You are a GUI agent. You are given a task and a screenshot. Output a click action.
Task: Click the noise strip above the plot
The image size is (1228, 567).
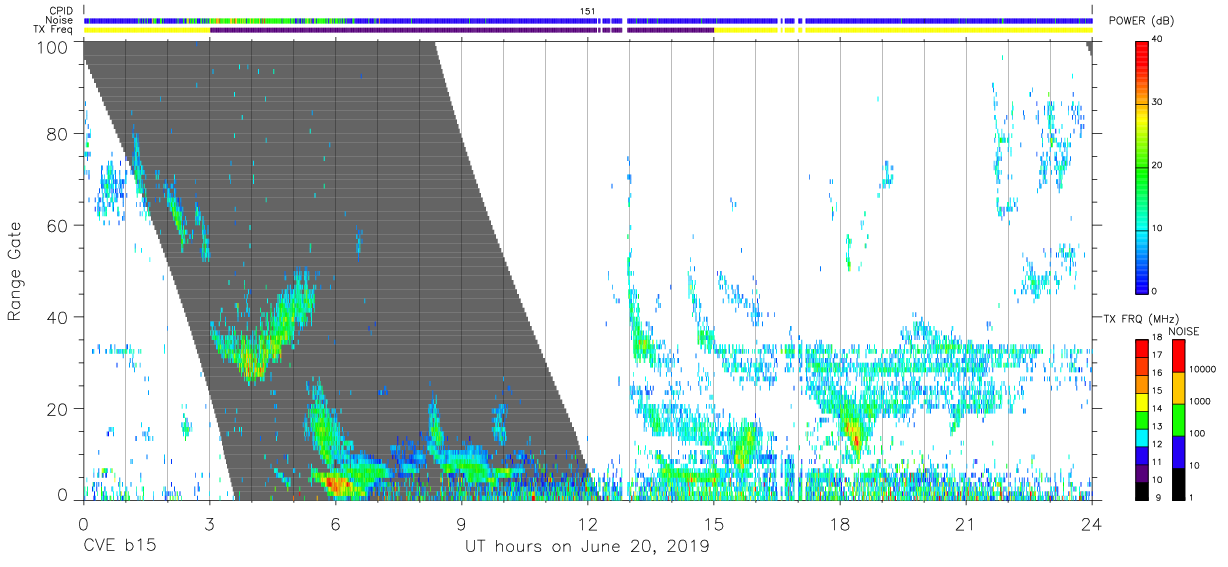click(588, 20)
